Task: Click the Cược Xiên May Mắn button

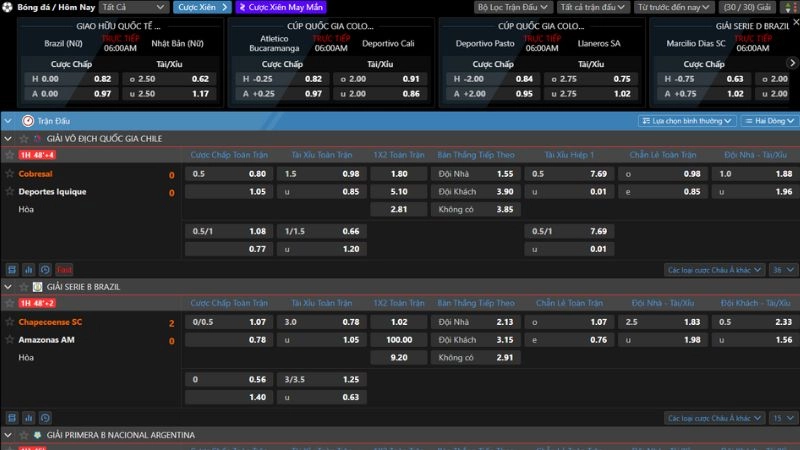Action: pyautogui.click(x=281, y=7)
